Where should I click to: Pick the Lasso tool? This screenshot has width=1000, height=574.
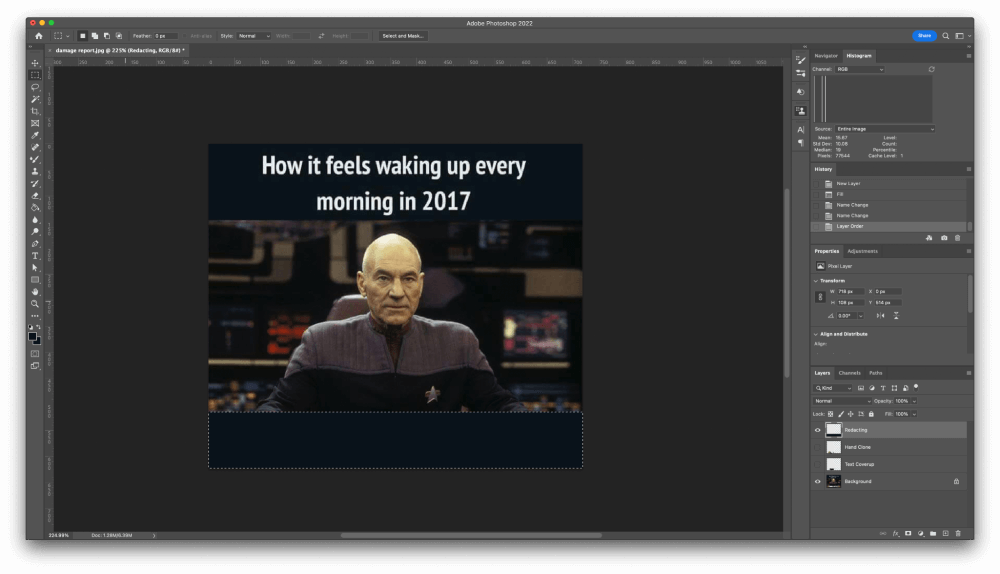click(x=35, y=87)
